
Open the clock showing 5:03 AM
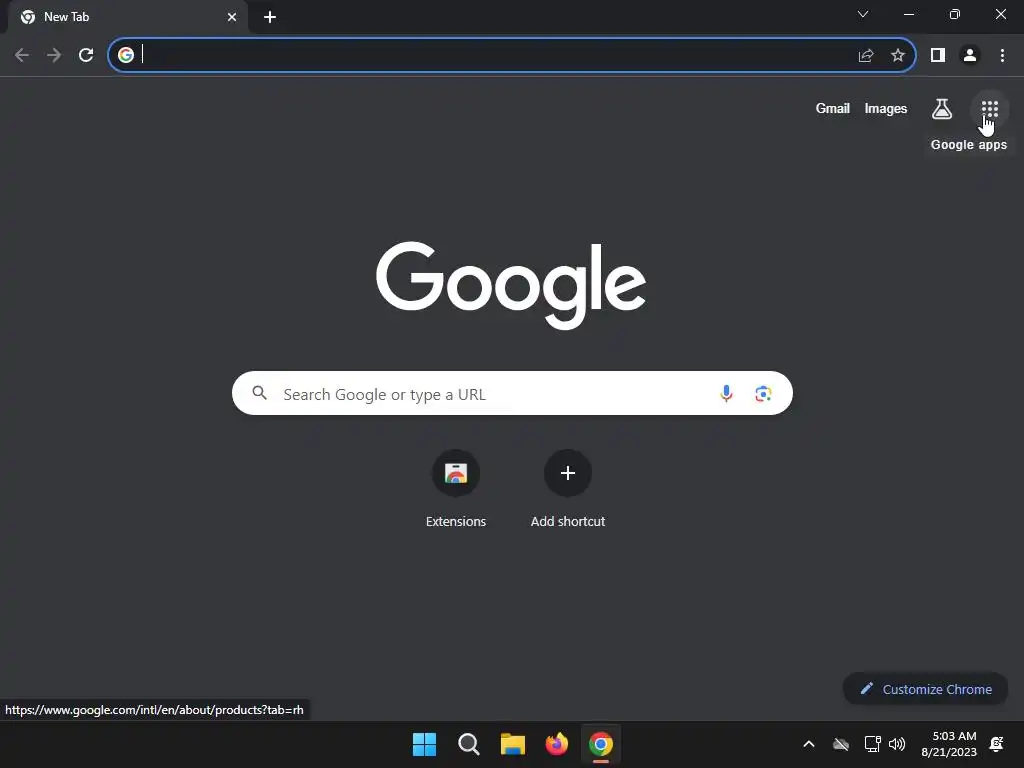click(949, 744)
